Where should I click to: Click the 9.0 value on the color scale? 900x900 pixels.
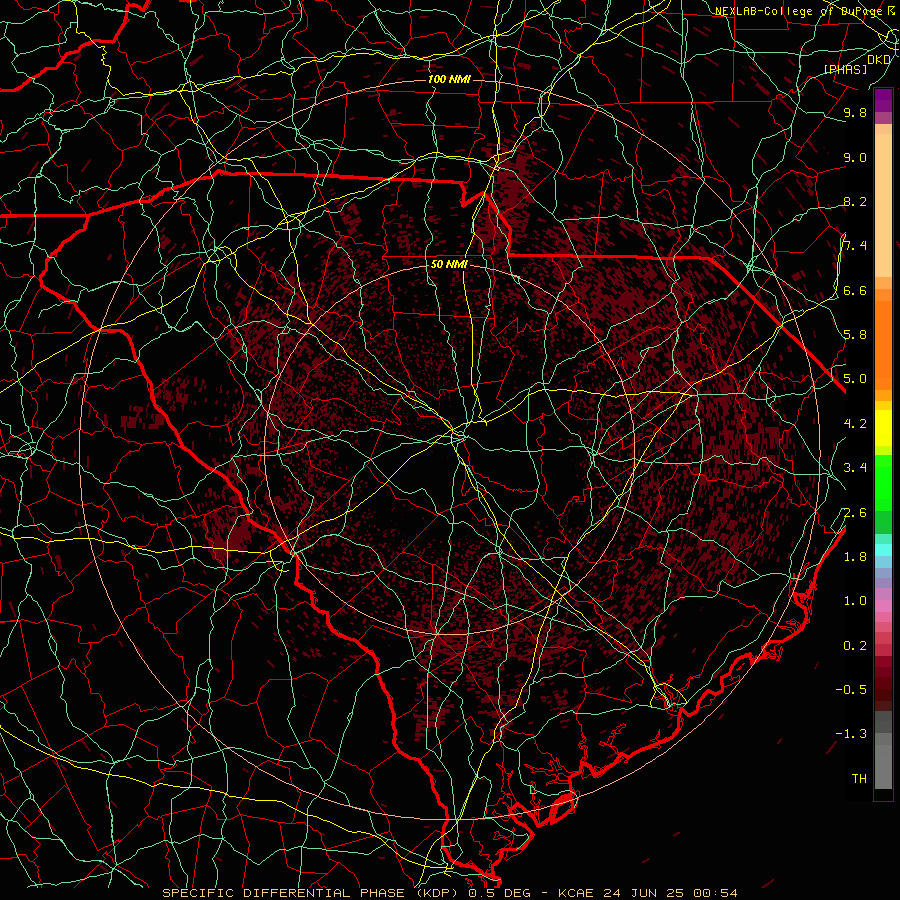coord(855,157)
